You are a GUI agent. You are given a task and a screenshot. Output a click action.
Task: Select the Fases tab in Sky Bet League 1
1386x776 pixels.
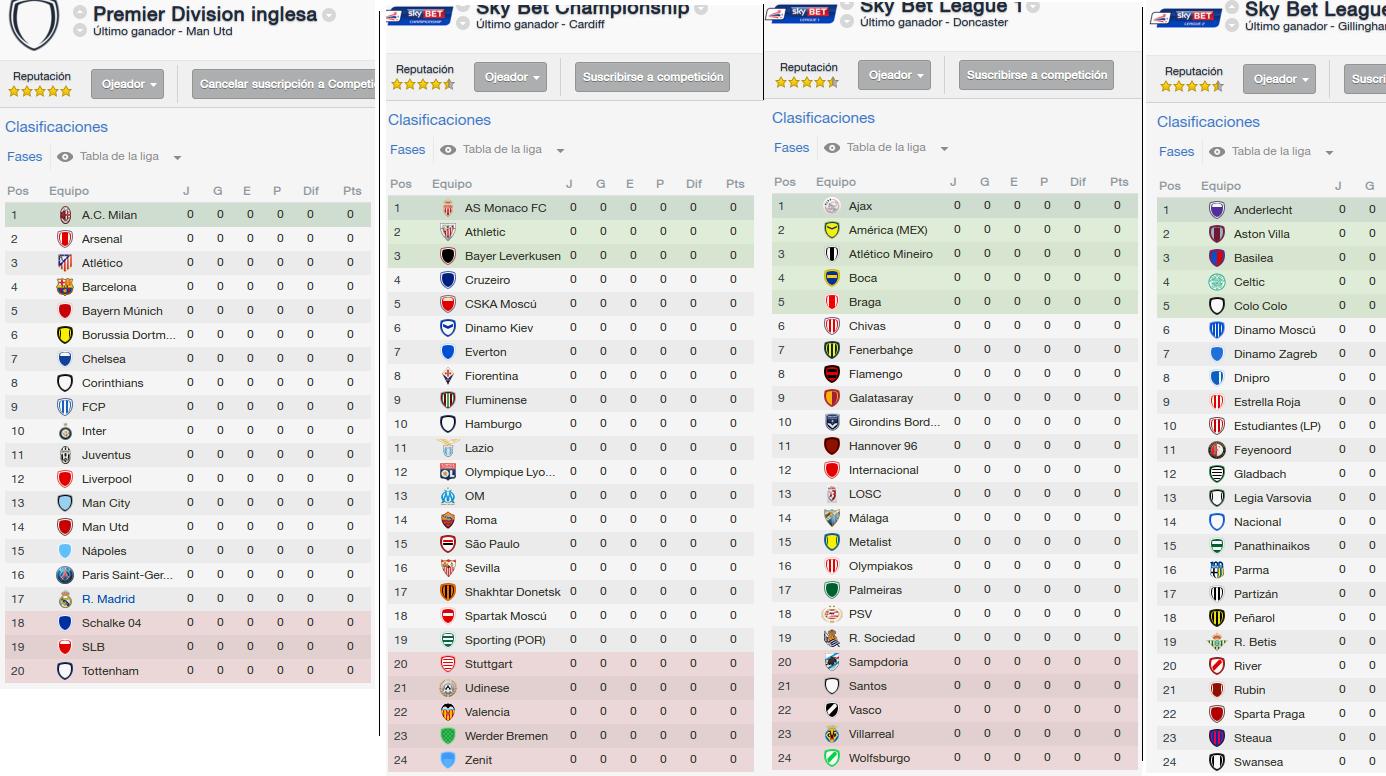click(x=791, y=148)
